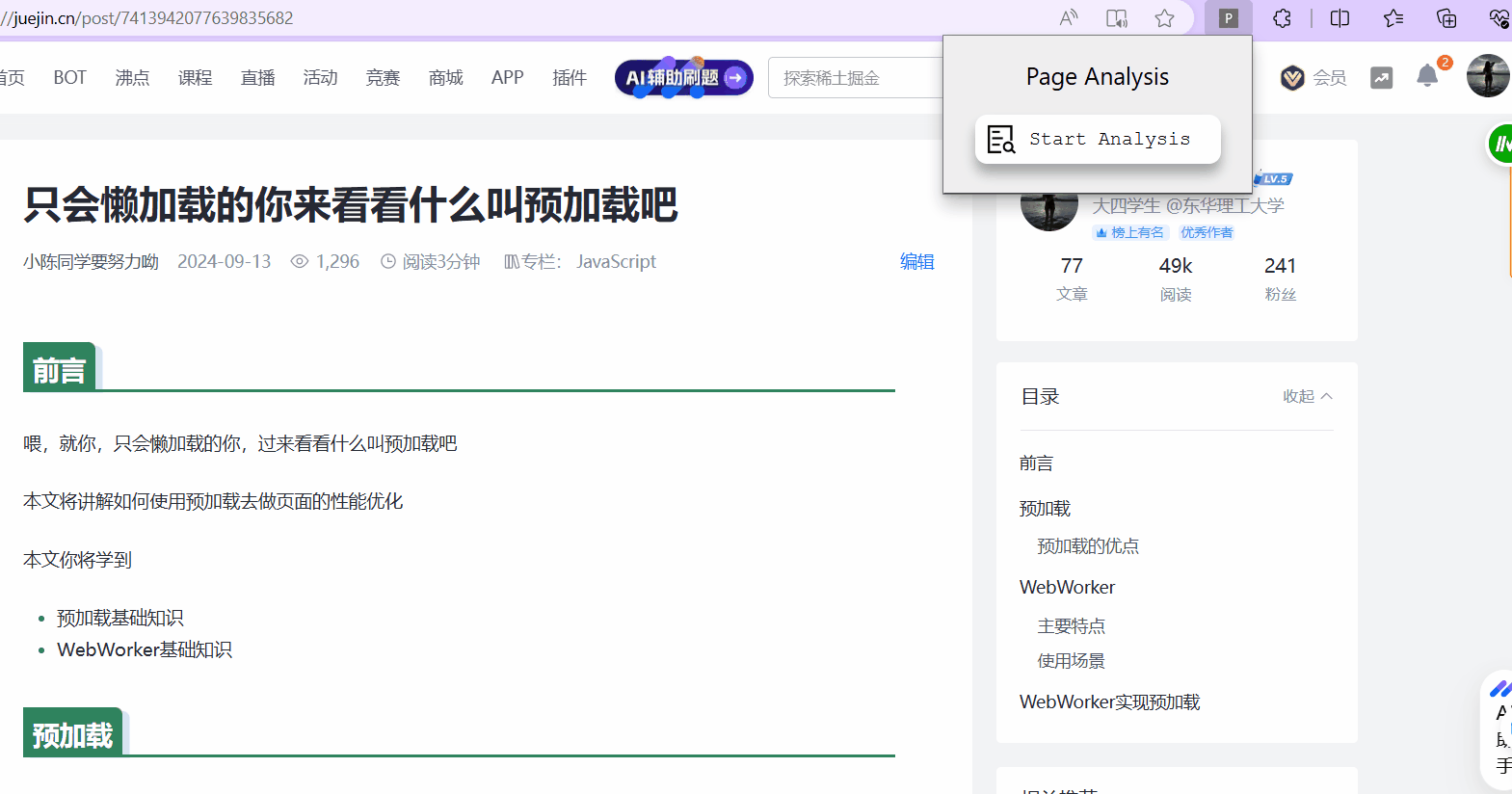Jump to 使用场景 in the table of contents

[x=1071, y=661]
